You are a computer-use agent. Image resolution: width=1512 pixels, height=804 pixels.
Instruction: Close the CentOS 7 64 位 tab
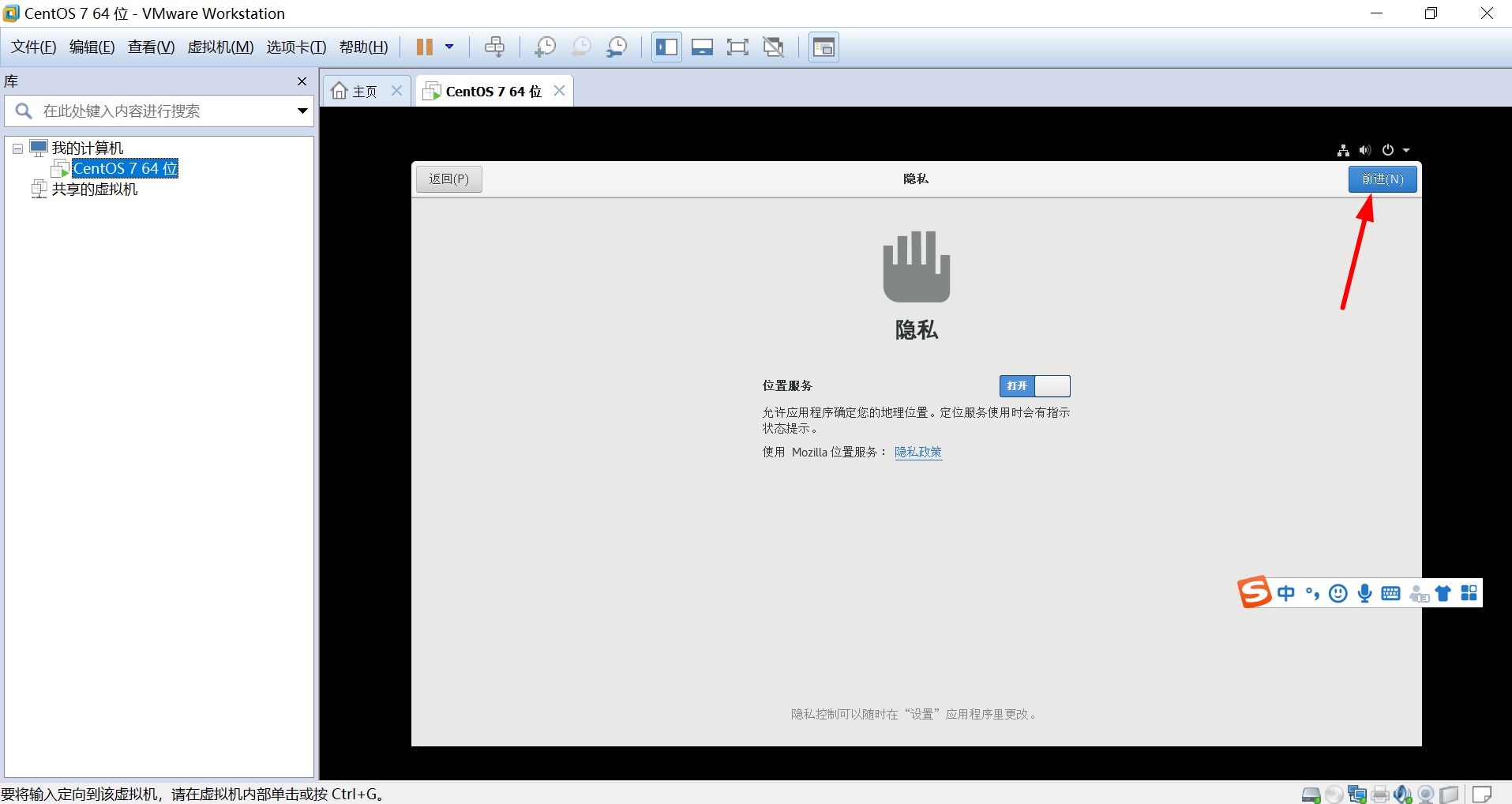tap(559, 91)
